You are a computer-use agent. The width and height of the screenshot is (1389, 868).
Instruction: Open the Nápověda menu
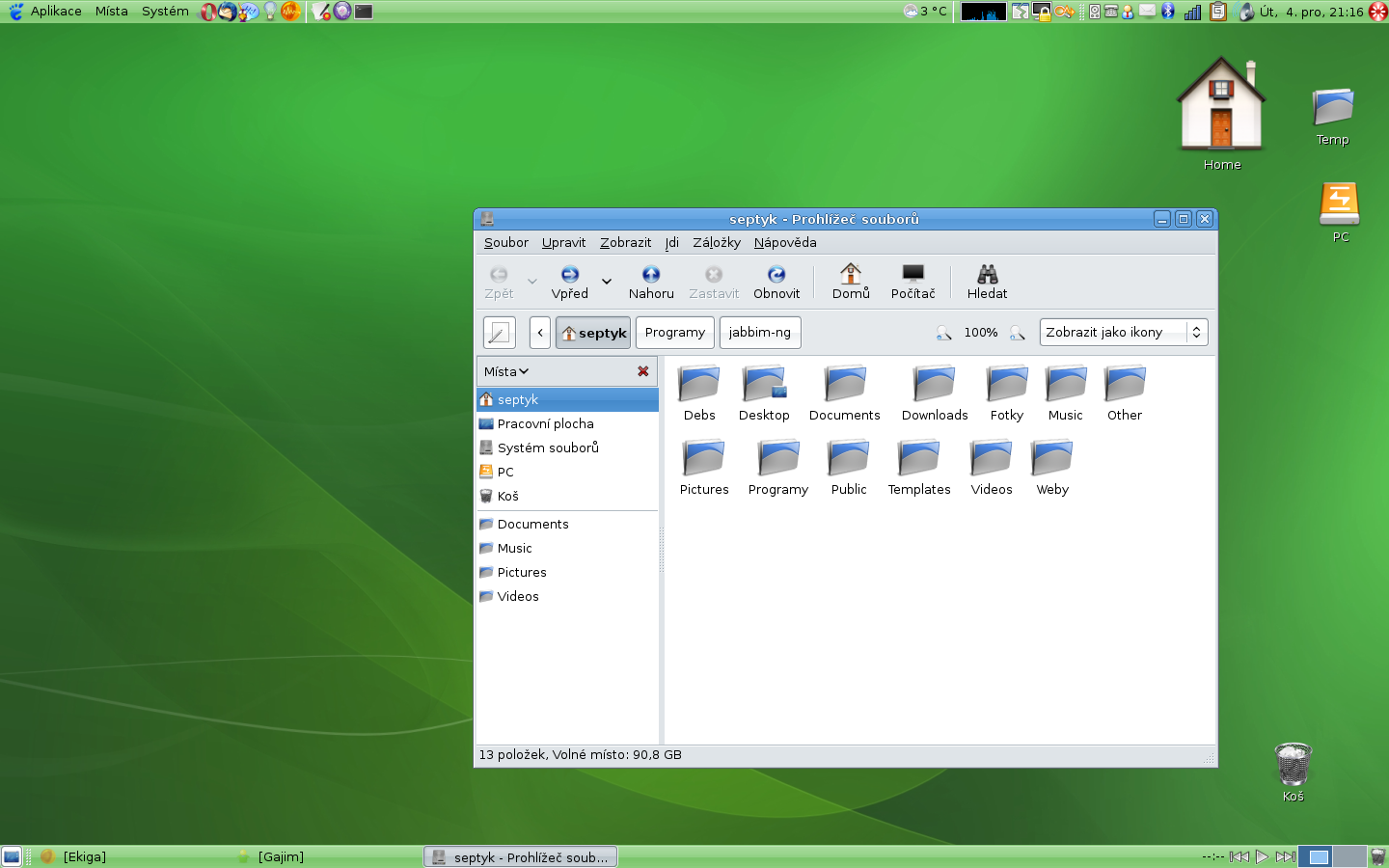[x=785, y=243]
